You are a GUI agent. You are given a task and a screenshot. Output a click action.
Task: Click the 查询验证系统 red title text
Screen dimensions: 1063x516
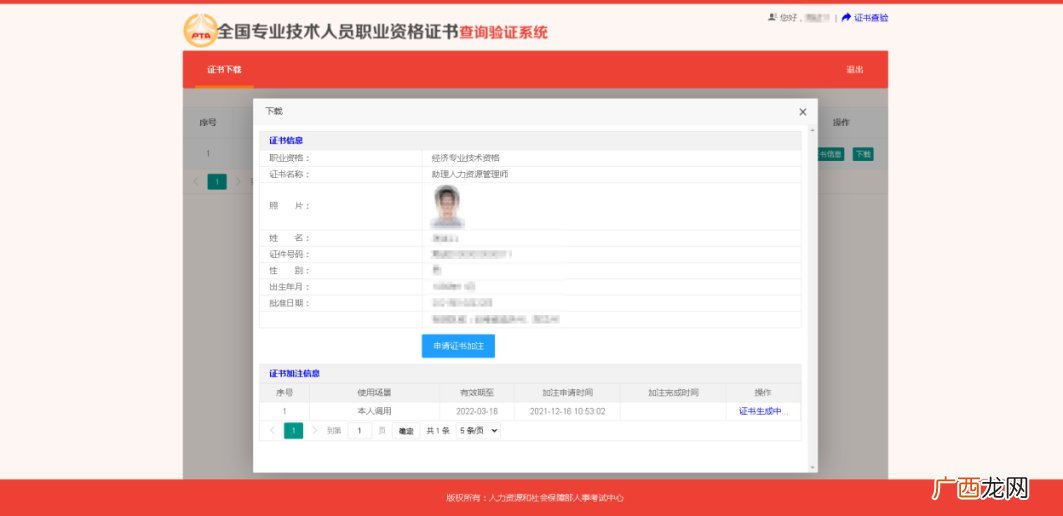(504, 32)
